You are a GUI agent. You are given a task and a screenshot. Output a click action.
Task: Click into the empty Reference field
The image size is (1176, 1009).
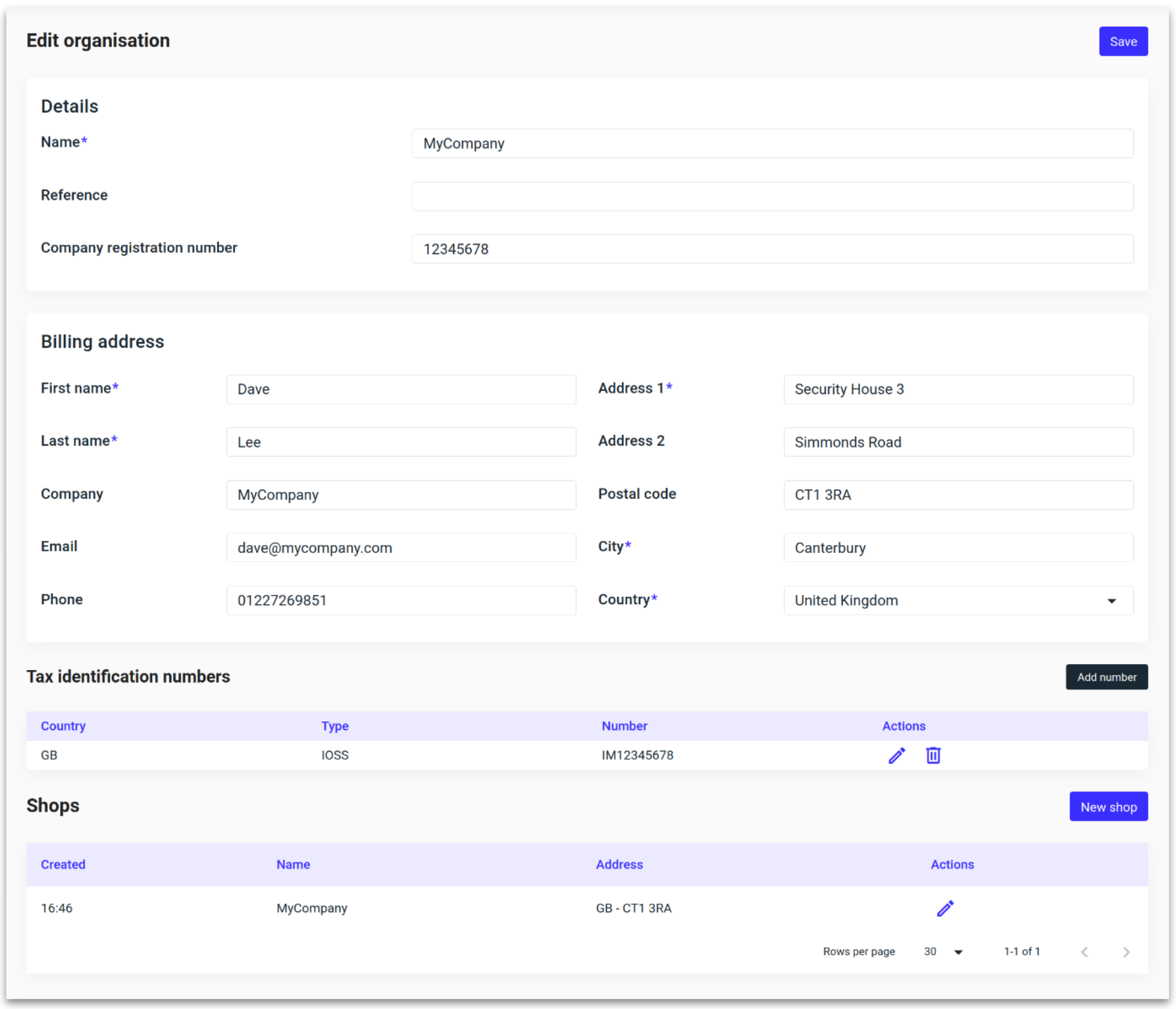tap(772, 196)
